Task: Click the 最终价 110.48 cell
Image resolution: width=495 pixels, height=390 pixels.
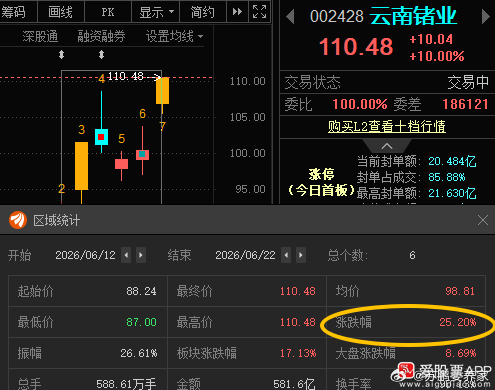Action: pos(247,291)
